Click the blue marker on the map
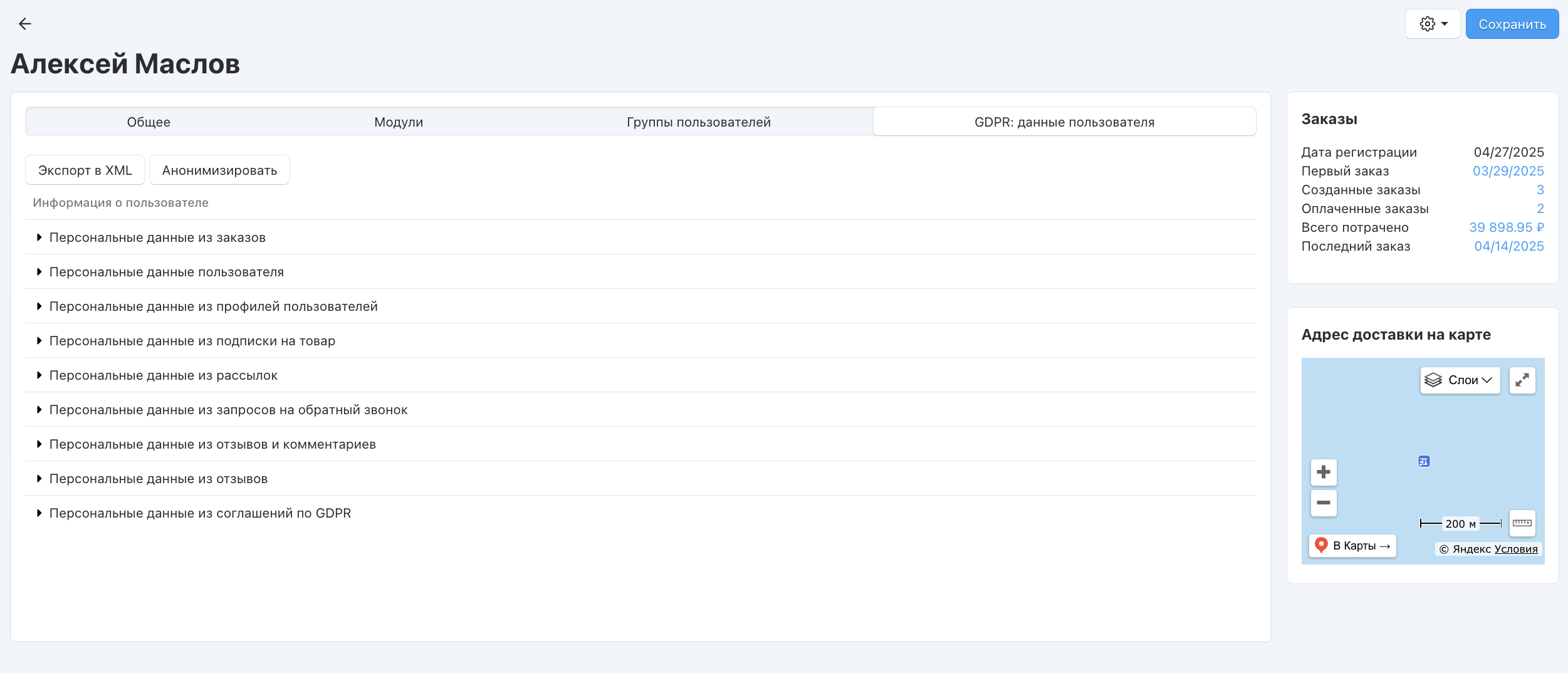This screenshot has width=1568, height=673. click(x=1423, y=461)
